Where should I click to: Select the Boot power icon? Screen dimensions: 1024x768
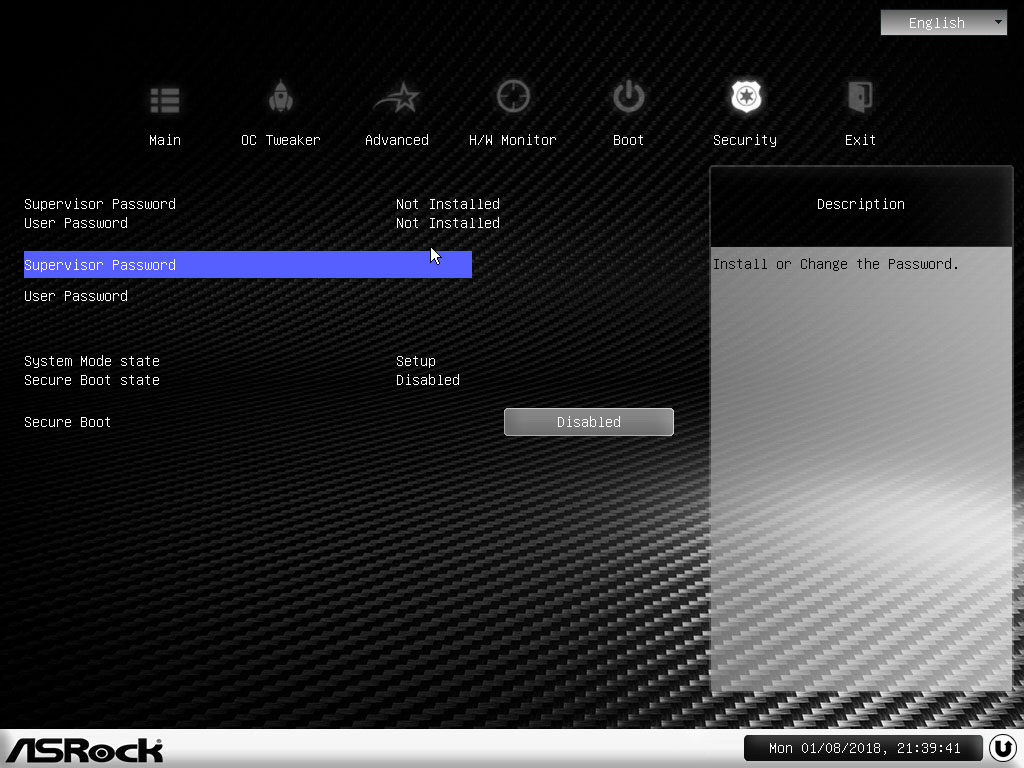(x=629, y=97)
